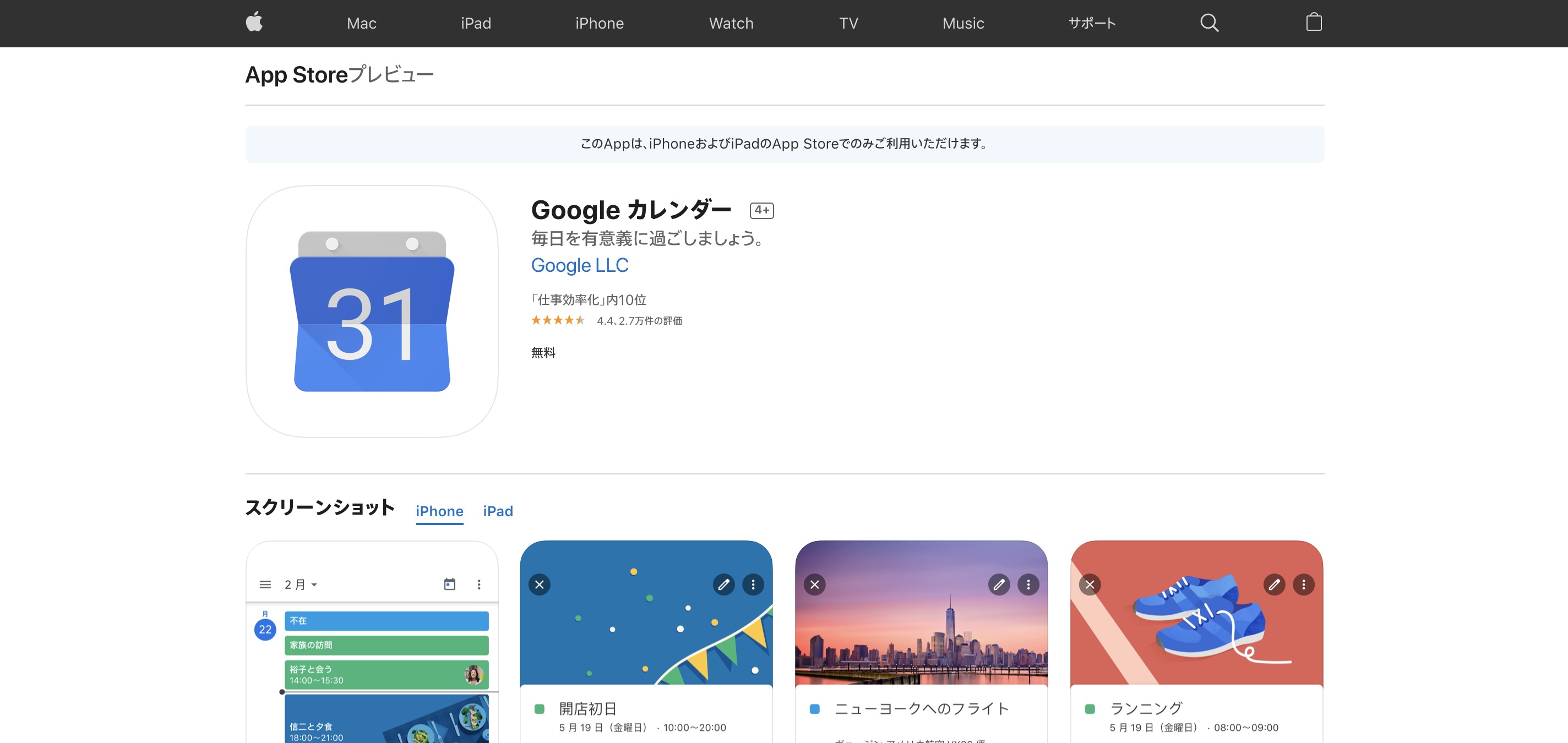Viewport: 1568px width, 743px height.
Task: Click close X on New York flight screenshot
Action: [814, 584]
